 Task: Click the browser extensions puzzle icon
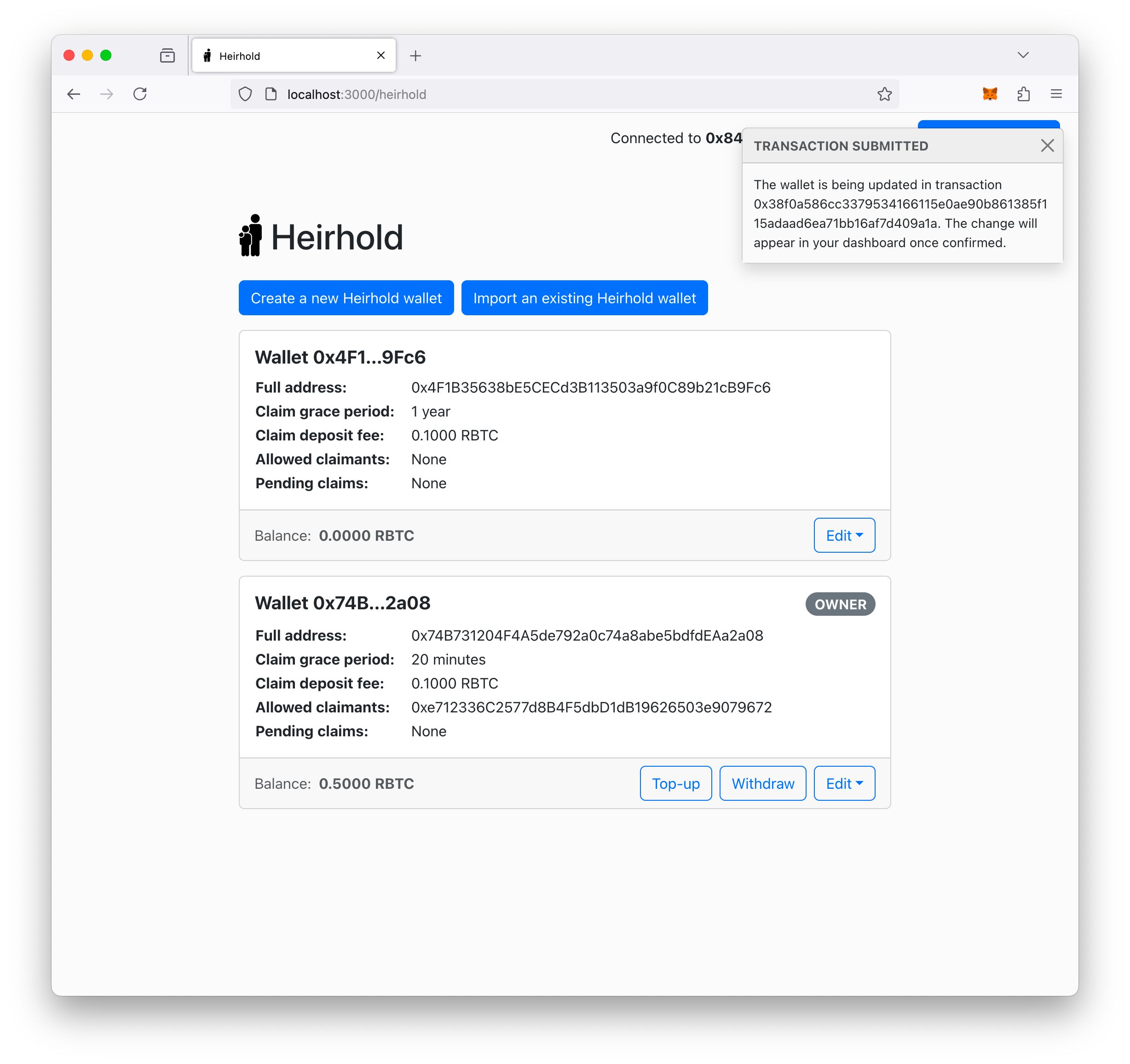click(1024, 94)
